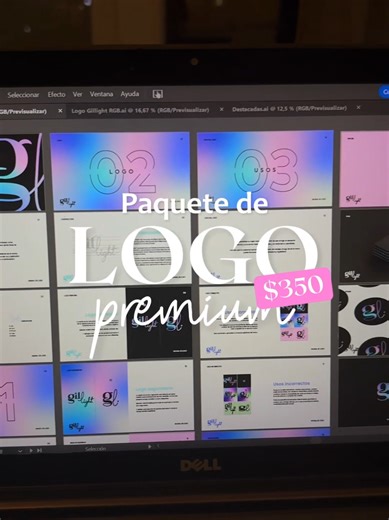Screen dimensions: 389x520
Task: Close the Logo Gillight RGB.ai tab
Action: pyautogui.click(x=221, y=109)
